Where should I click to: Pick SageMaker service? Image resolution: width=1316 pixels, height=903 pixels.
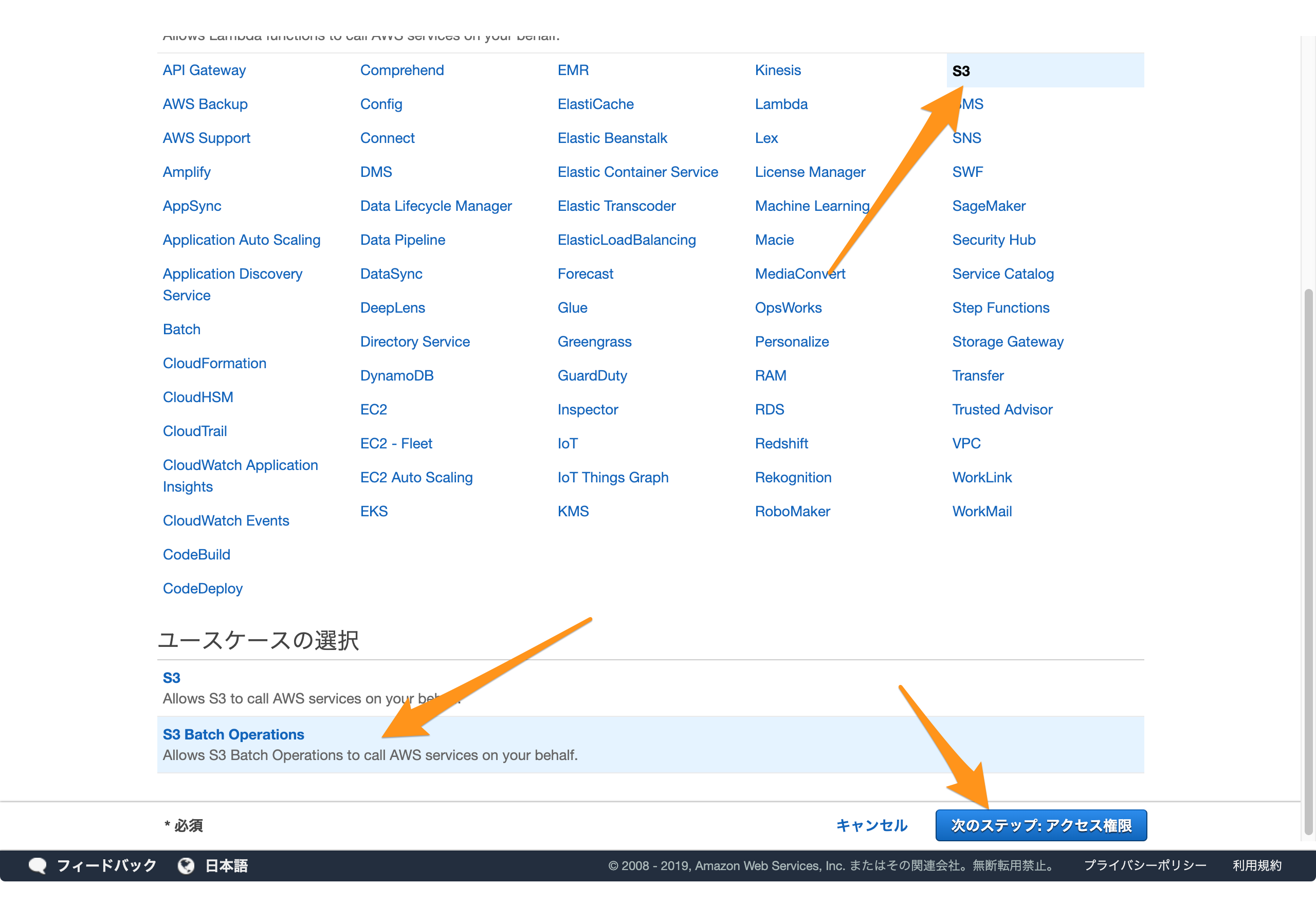[989, 206]
